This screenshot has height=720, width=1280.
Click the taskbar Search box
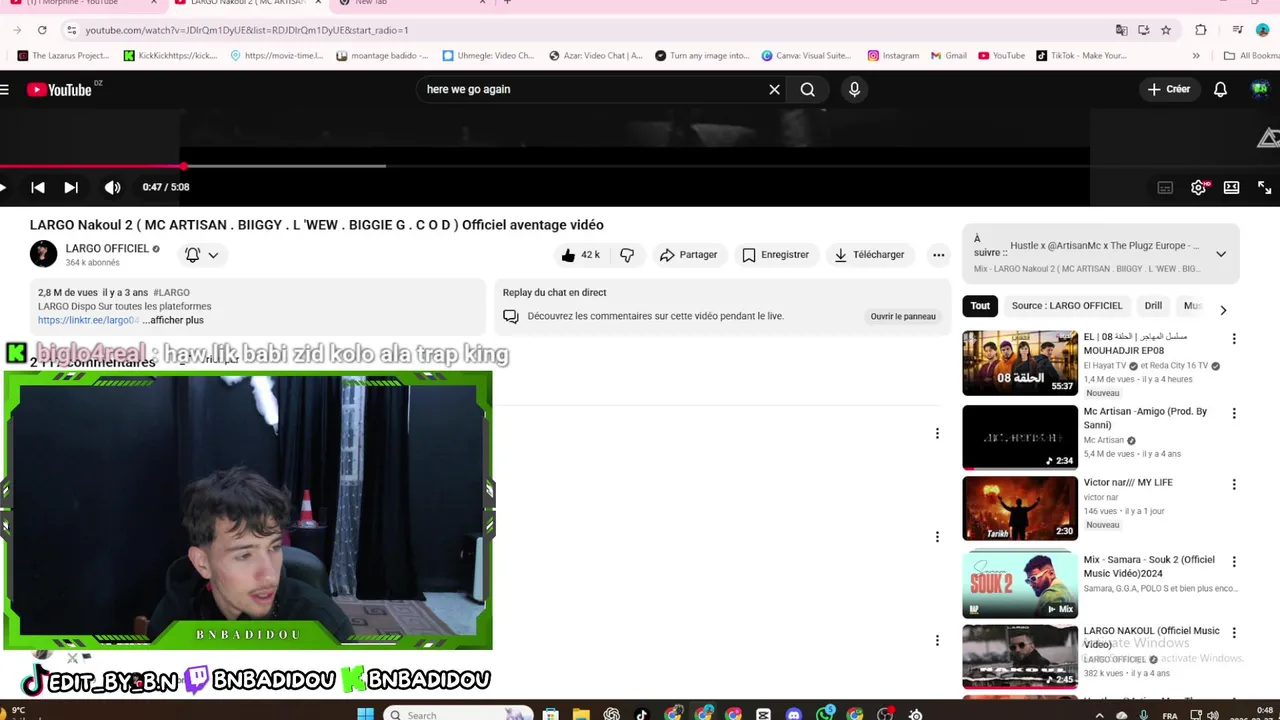[457, 714]
